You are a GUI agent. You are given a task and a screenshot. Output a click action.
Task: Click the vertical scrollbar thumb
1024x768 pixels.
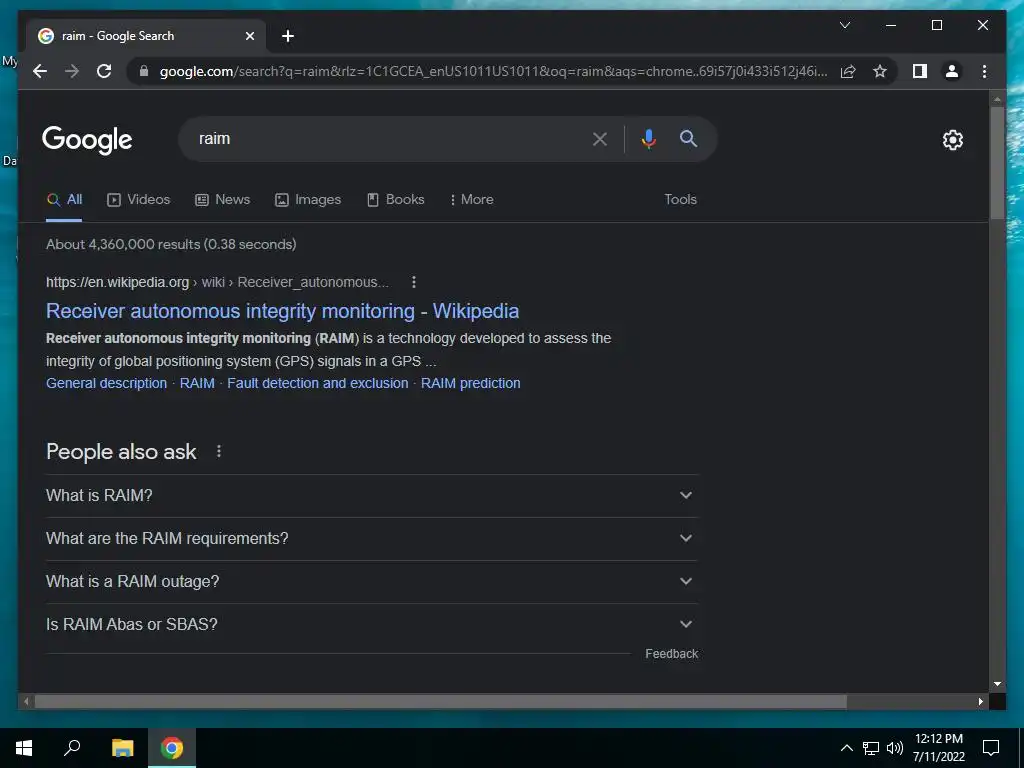tap(997, 163)
